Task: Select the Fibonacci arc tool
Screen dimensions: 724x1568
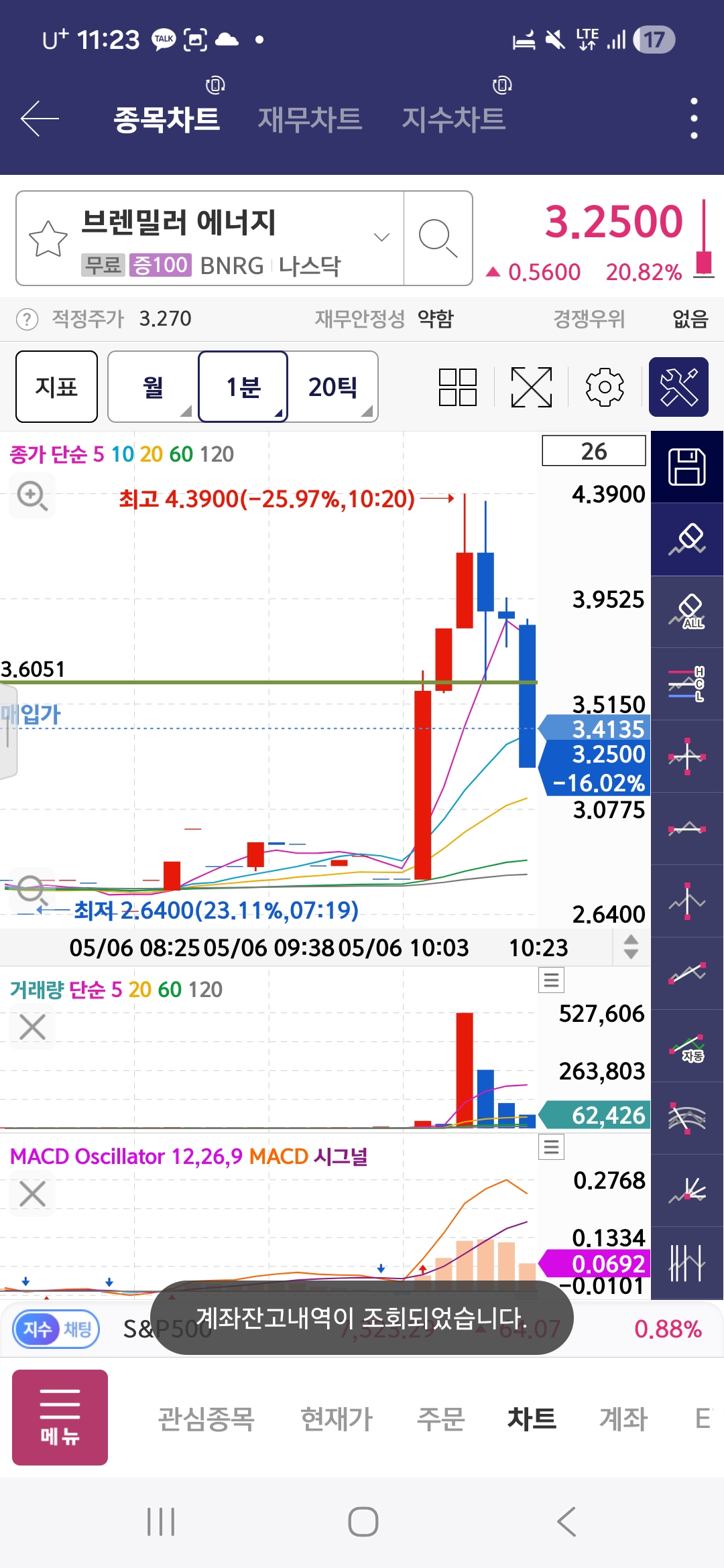Action: point(687,1118)
